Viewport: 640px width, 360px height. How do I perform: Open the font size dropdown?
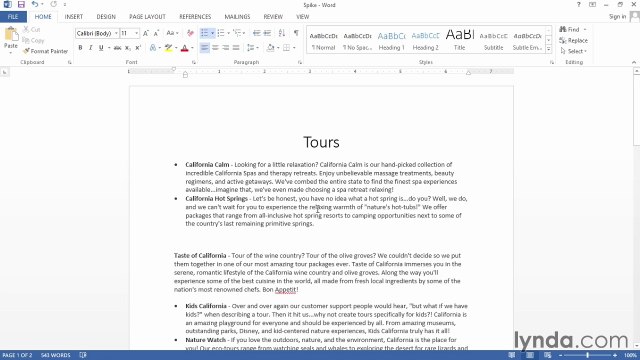(x=136, y=33)
